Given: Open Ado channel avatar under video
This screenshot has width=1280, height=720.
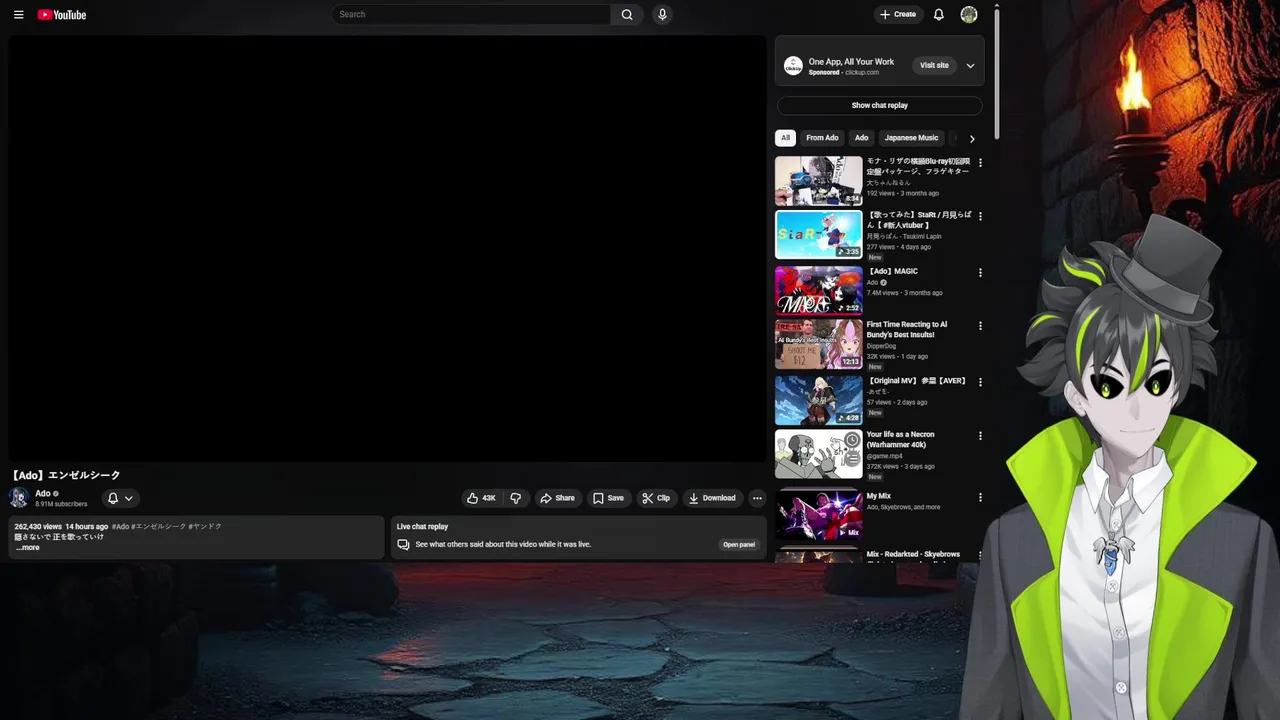Looking at the screenshot, I should [x=18, y=498].
